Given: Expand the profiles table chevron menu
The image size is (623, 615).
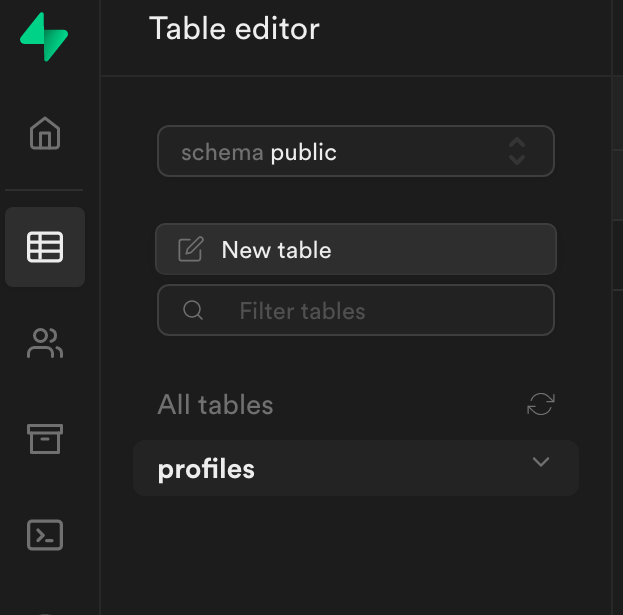Looking at the screenshot, I should pos(541,462).
